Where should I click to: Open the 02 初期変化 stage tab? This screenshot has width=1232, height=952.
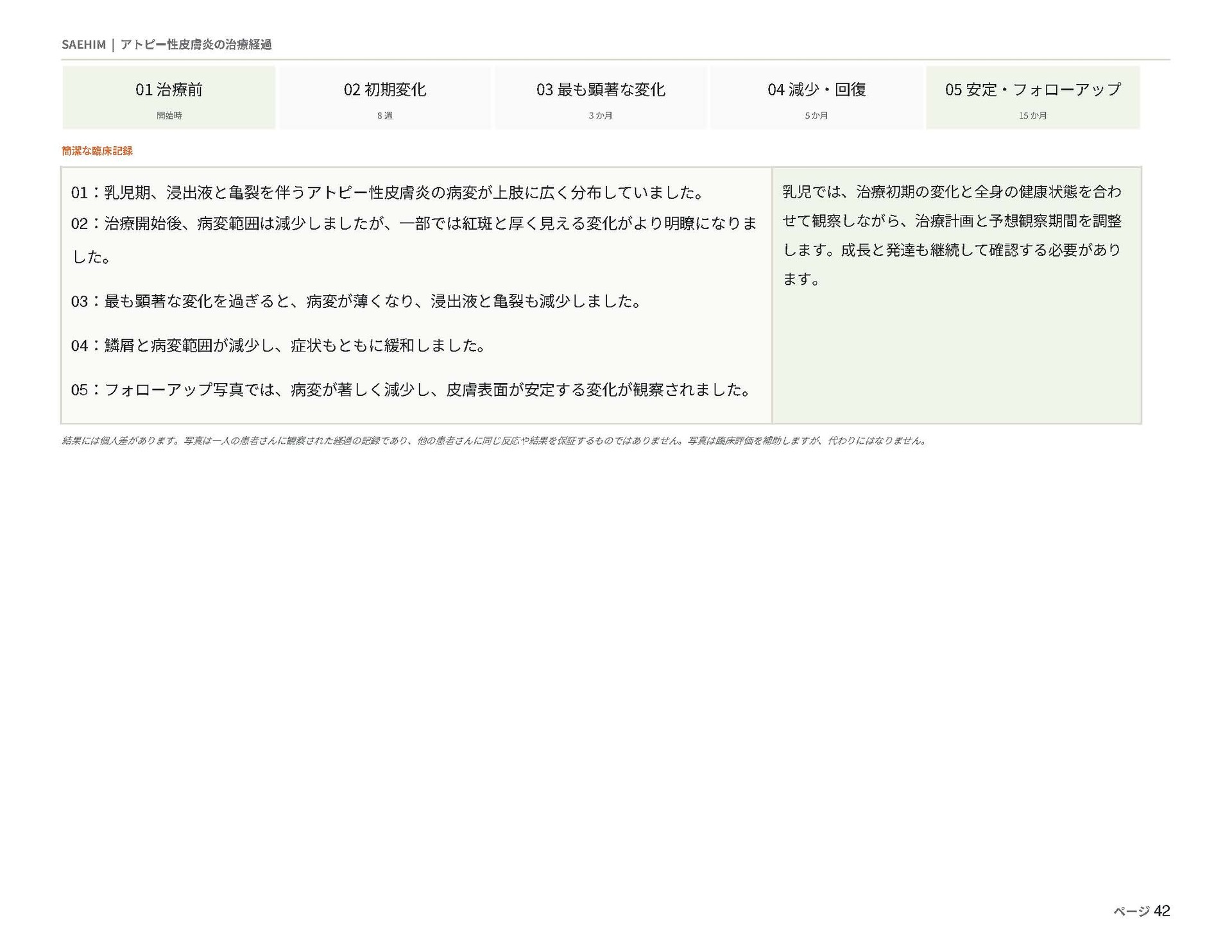385,98
